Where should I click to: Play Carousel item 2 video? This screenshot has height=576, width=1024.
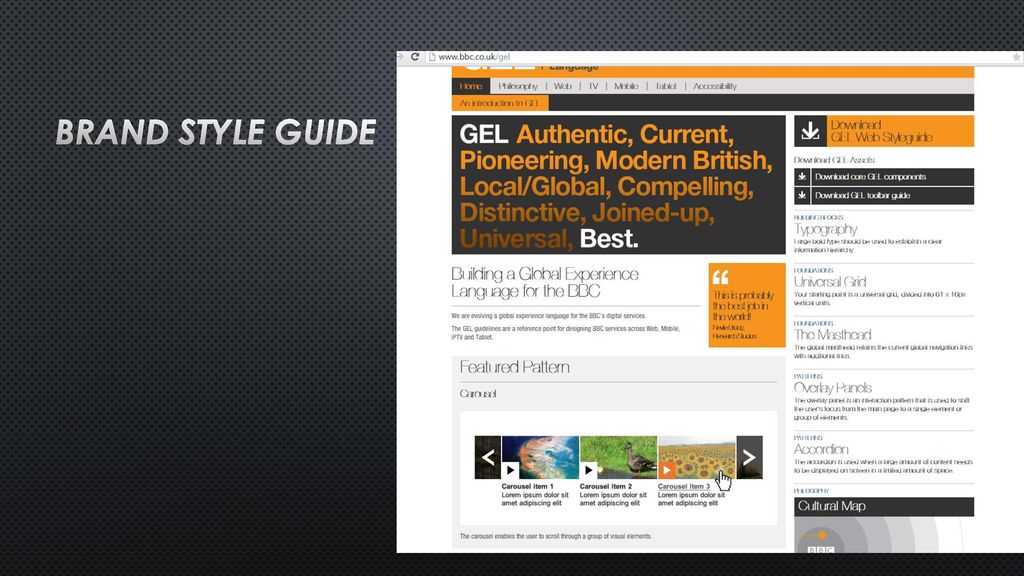[588, 470]
